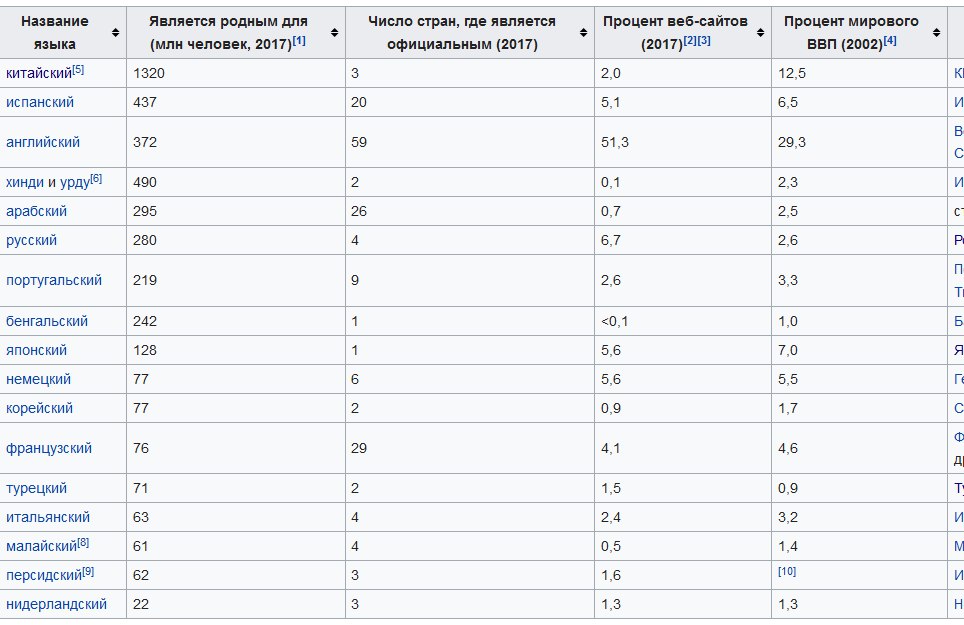
Task: Open the русский language link
Action: (x=32, y=240)
